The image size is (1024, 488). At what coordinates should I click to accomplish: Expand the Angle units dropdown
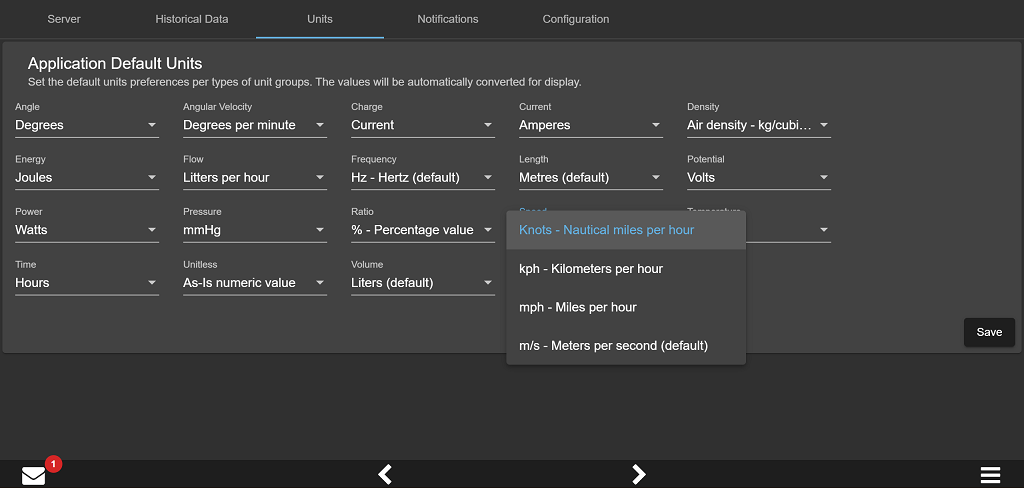point(87,125)
